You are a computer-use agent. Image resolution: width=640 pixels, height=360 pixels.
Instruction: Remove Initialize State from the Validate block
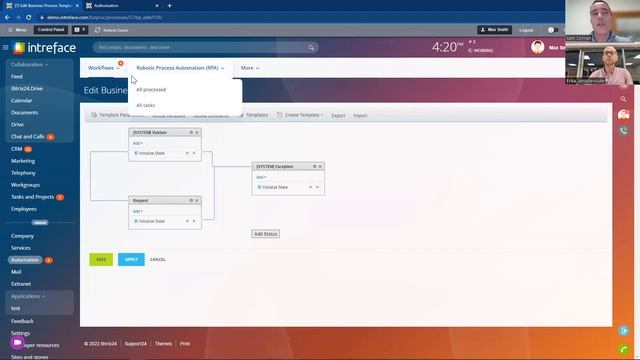point(194,153)
